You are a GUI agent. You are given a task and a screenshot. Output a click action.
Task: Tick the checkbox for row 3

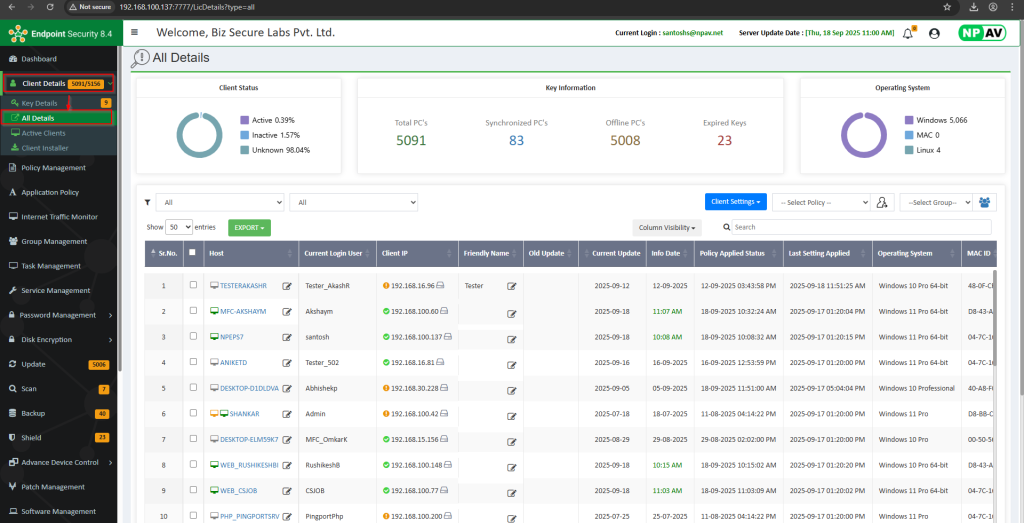[193, 337]
